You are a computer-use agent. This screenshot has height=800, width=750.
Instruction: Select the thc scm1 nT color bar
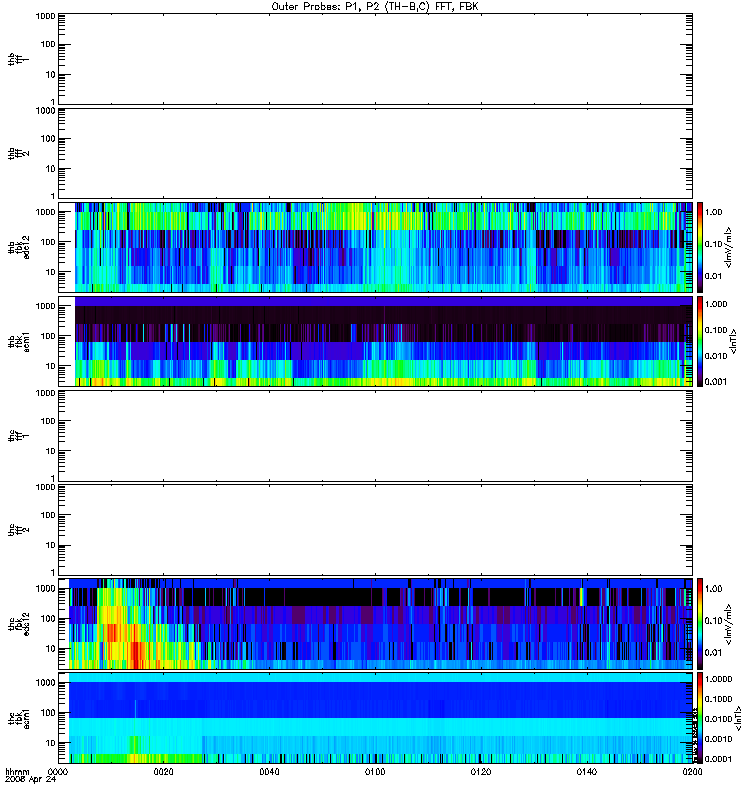click(x=700, y=718)
